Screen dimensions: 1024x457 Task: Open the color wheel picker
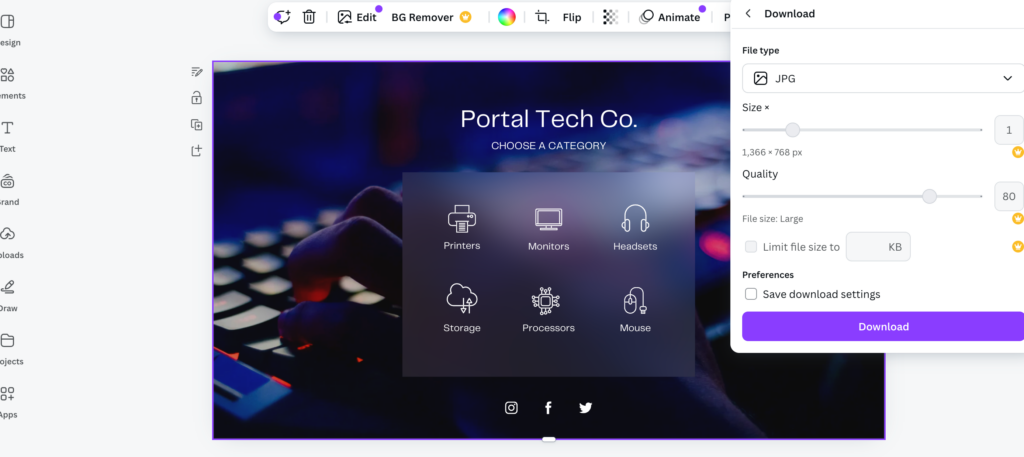pyautogui.click(x=507, y=17)
